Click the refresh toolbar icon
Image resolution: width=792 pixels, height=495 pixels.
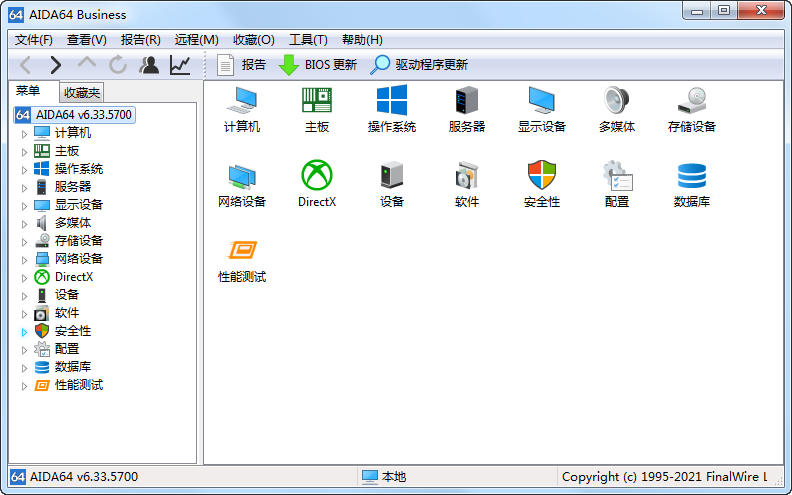(118, 65)
